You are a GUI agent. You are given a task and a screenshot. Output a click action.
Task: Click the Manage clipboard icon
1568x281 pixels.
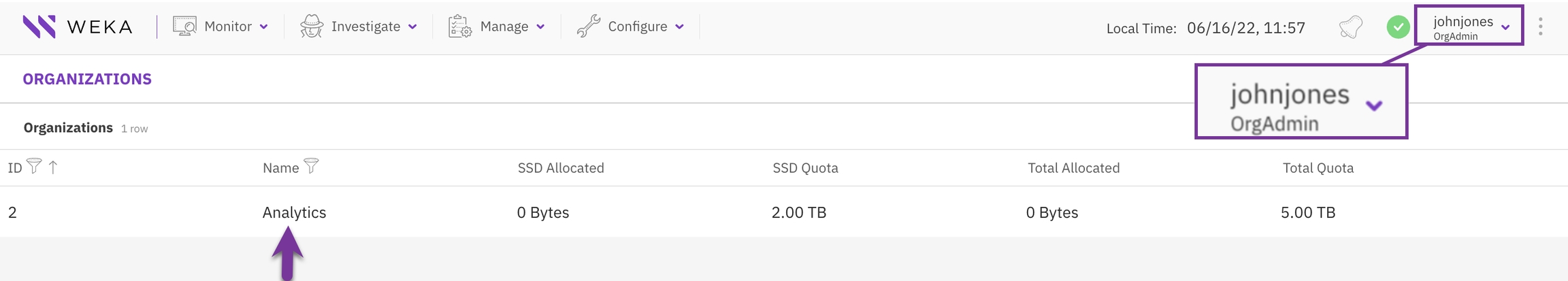click(460, 27)
